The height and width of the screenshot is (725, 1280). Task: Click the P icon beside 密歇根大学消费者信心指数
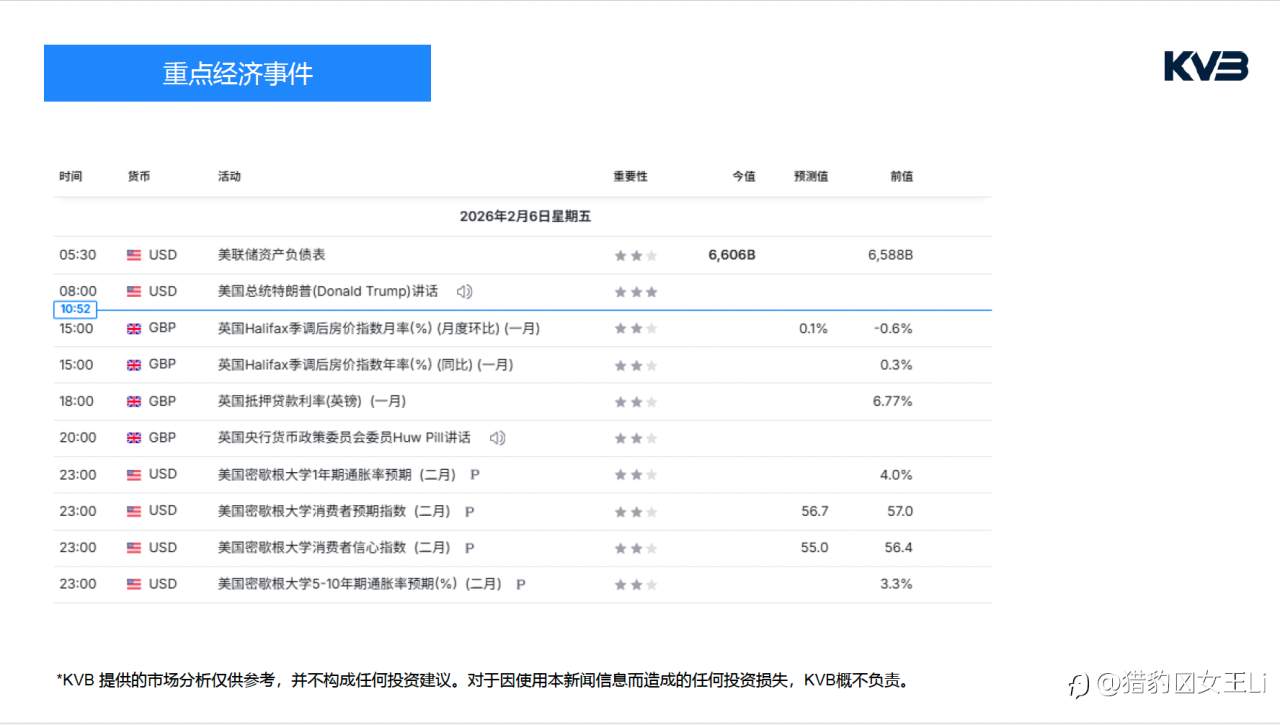[469, 548]
